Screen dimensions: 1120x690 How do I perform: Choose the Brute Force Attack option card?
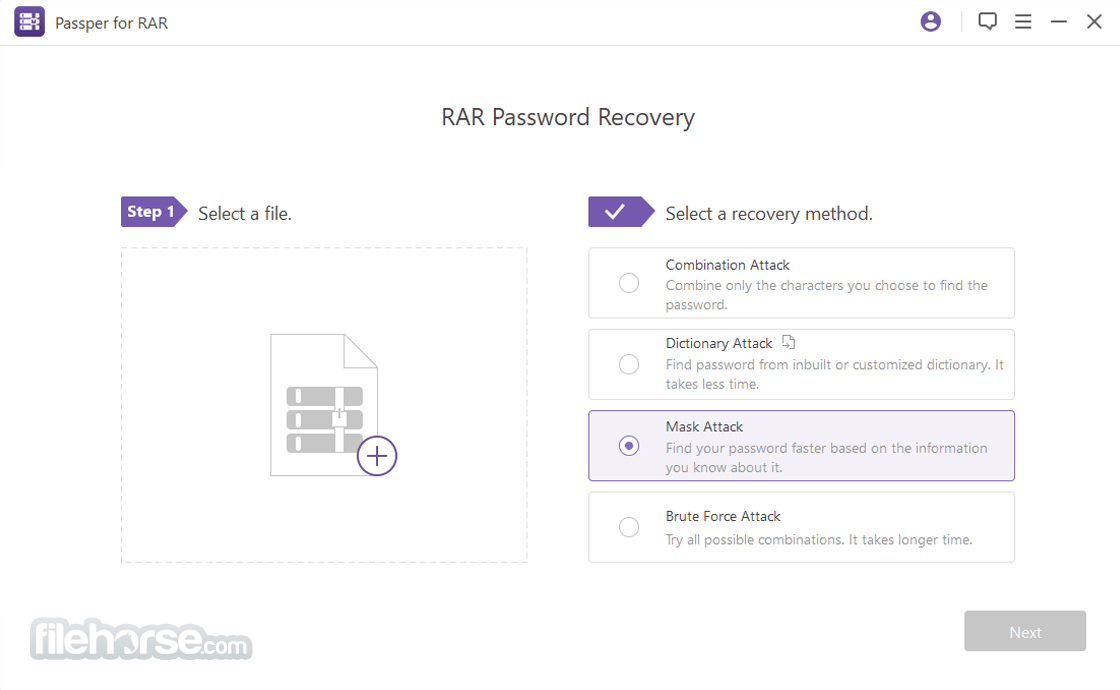801,527
